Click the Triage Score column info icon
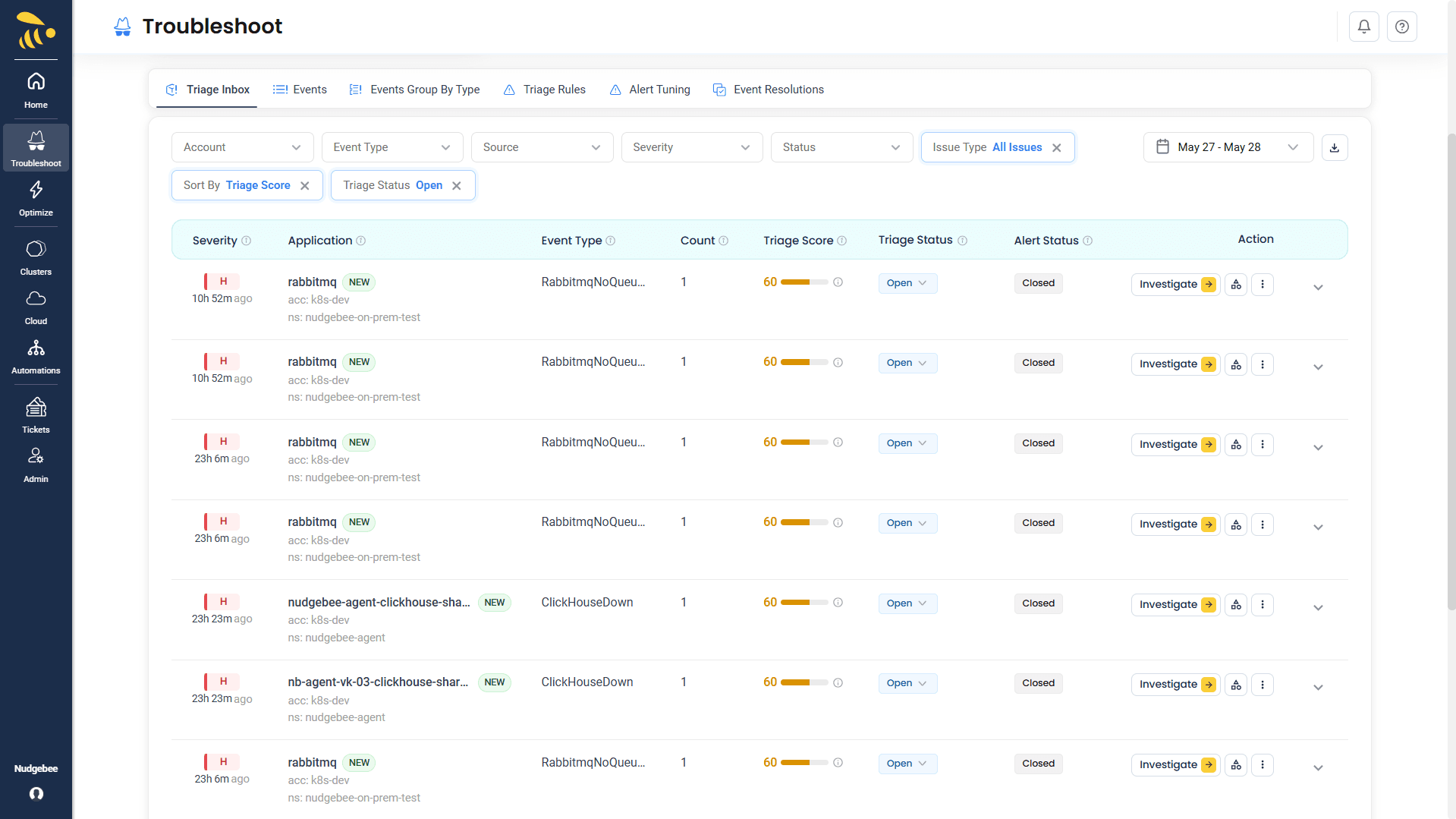 [841, 241]
